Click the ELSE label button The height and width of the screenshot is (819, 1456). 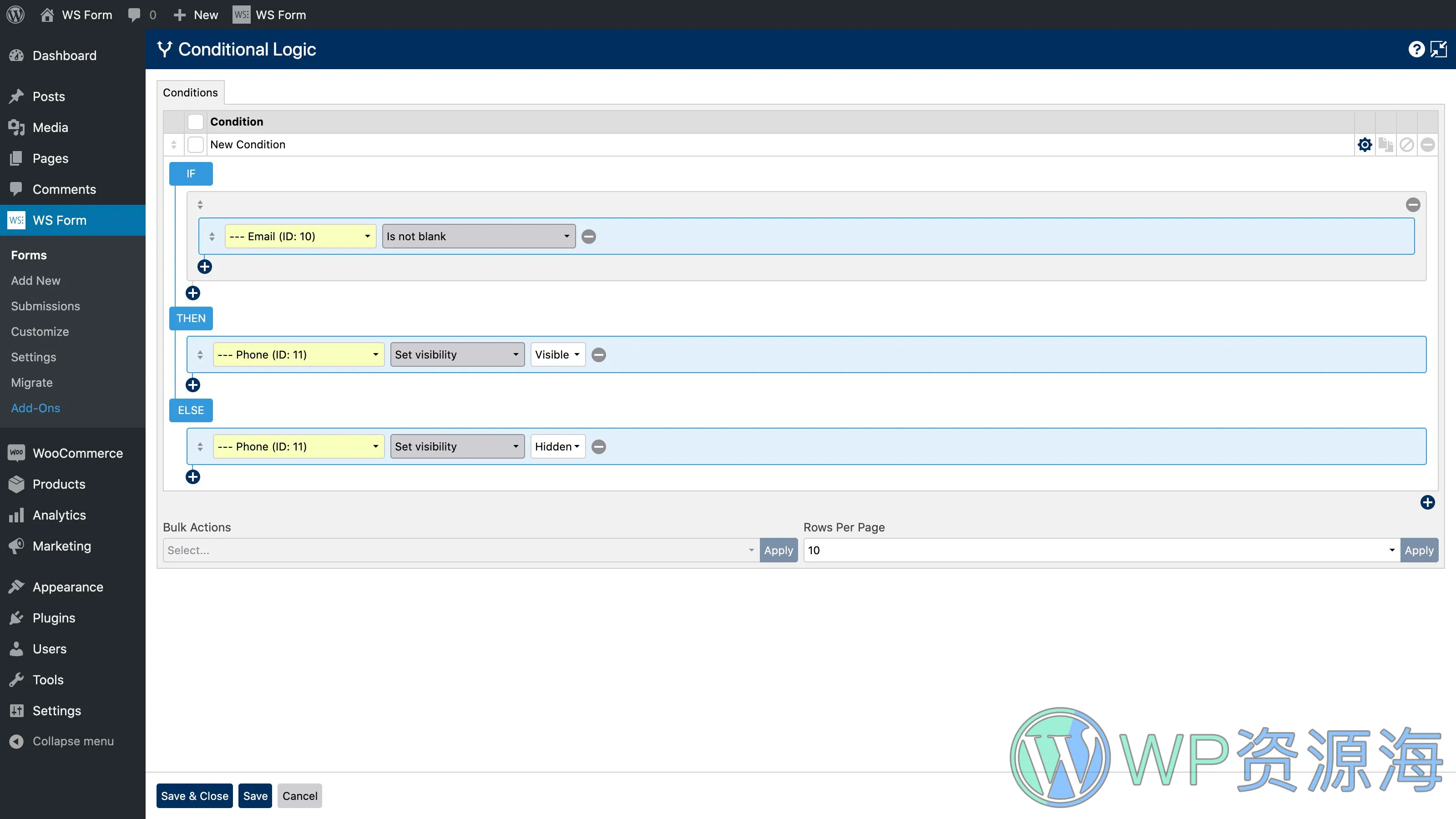point(191,410)
